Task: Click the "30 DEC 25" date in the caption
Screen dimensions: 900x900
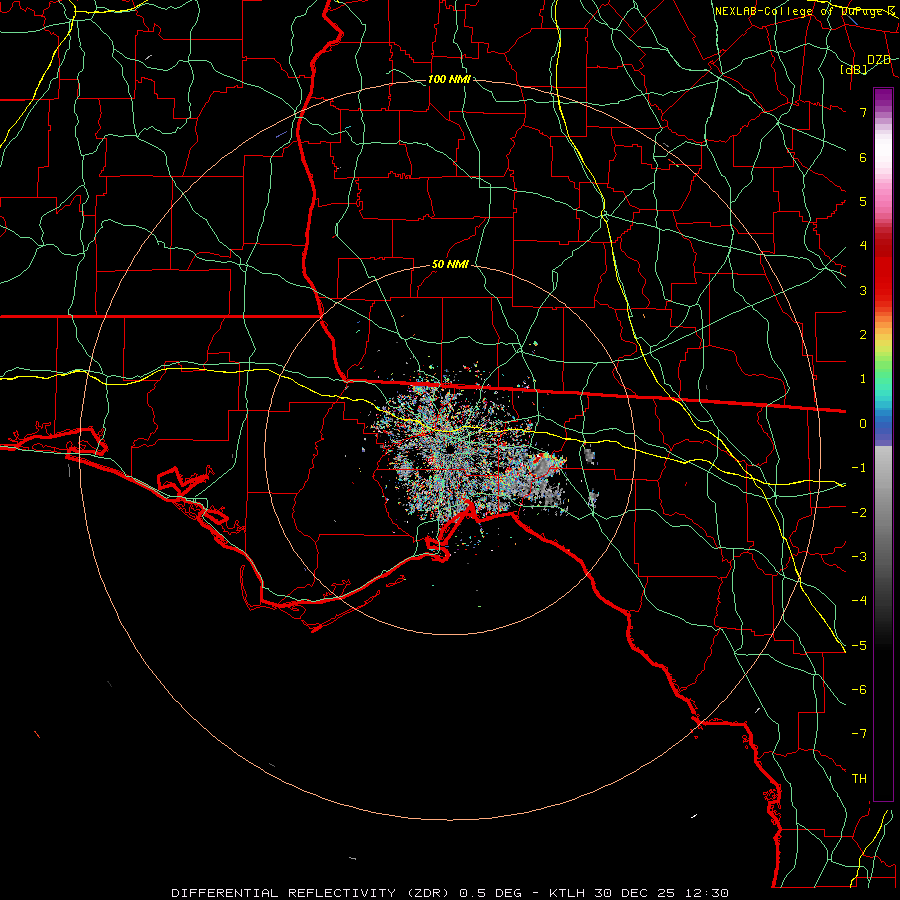Action: (x=634, y=893)
